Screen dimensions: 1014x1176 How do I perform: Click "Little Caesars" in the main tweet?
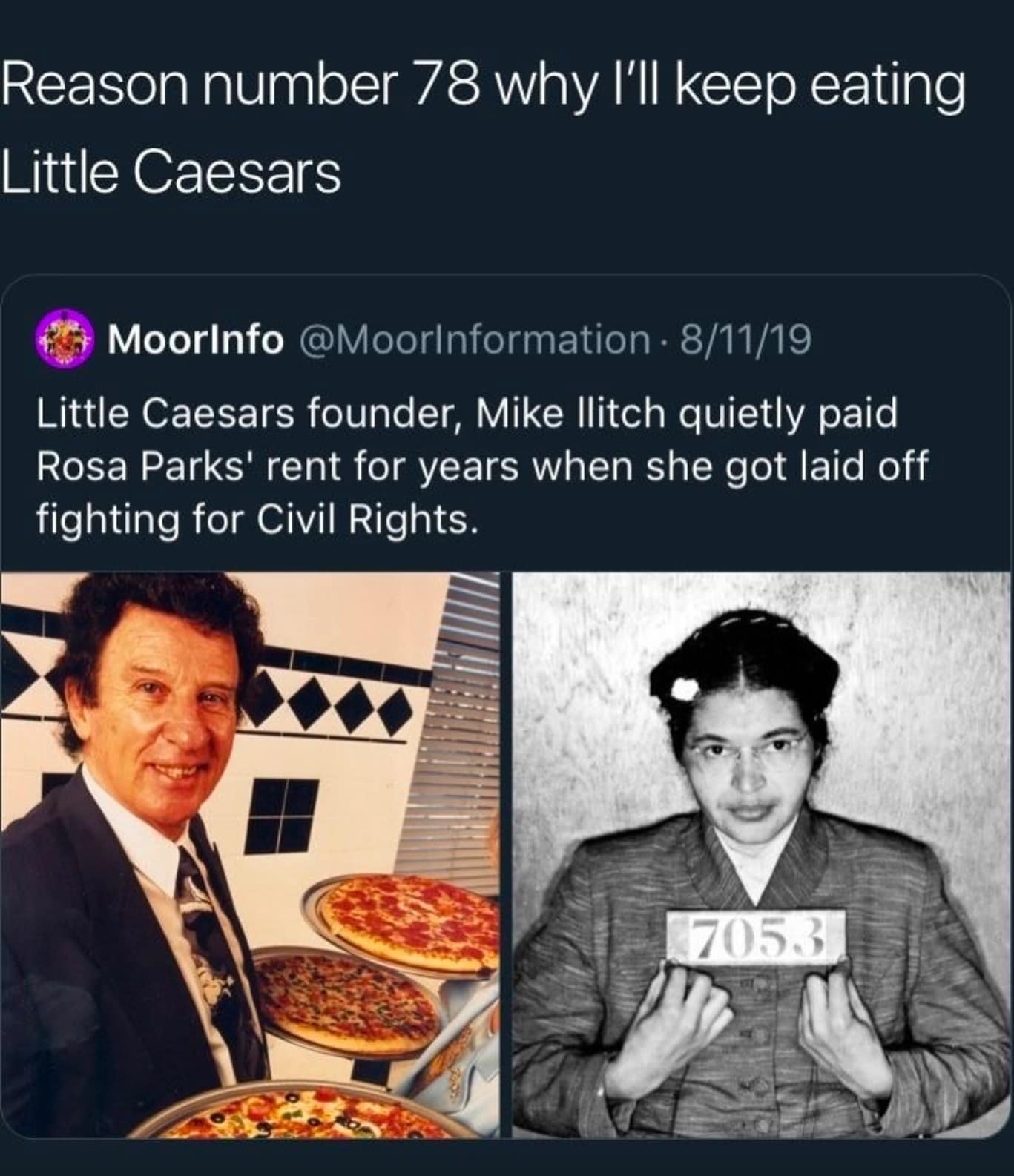click(171, 173)
